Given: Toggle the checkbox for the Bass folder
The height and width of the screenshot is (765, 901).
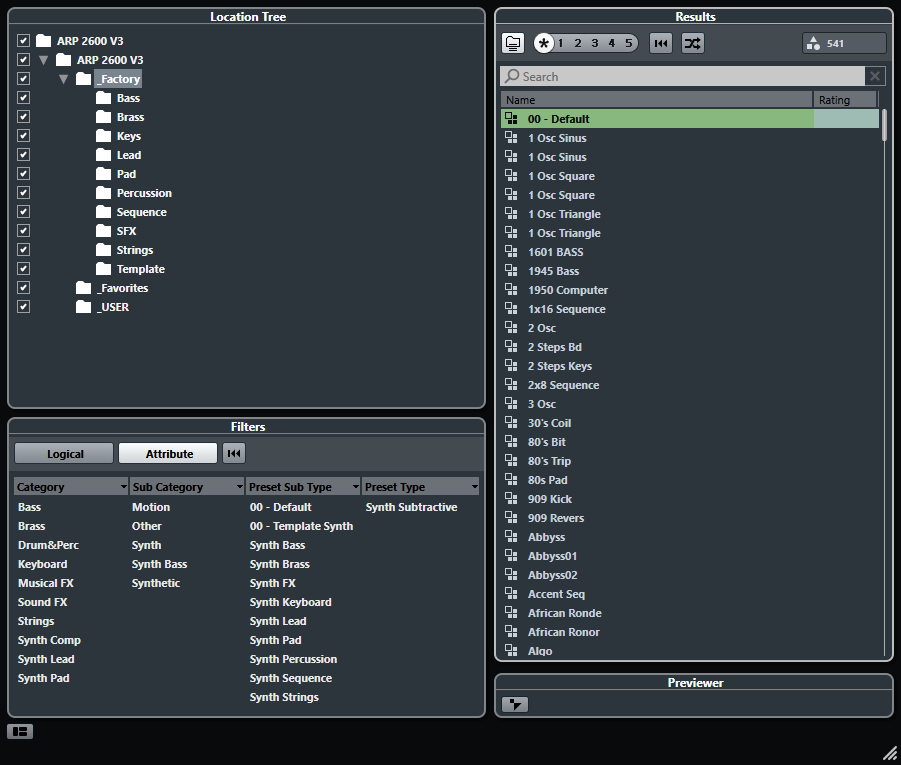Looking at the screenshot, I should tap(23, 97).
